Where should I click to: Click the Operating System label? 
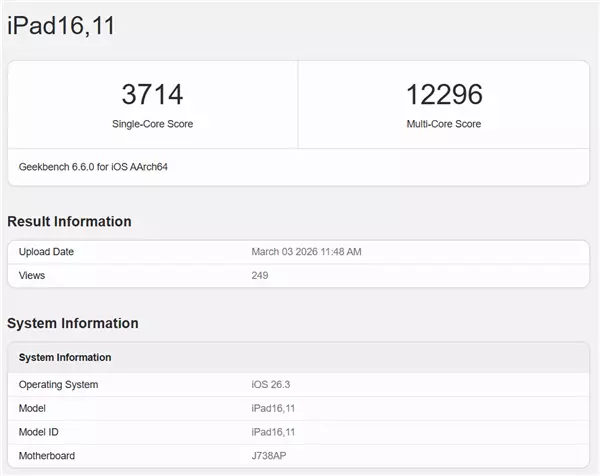point(59,385)
